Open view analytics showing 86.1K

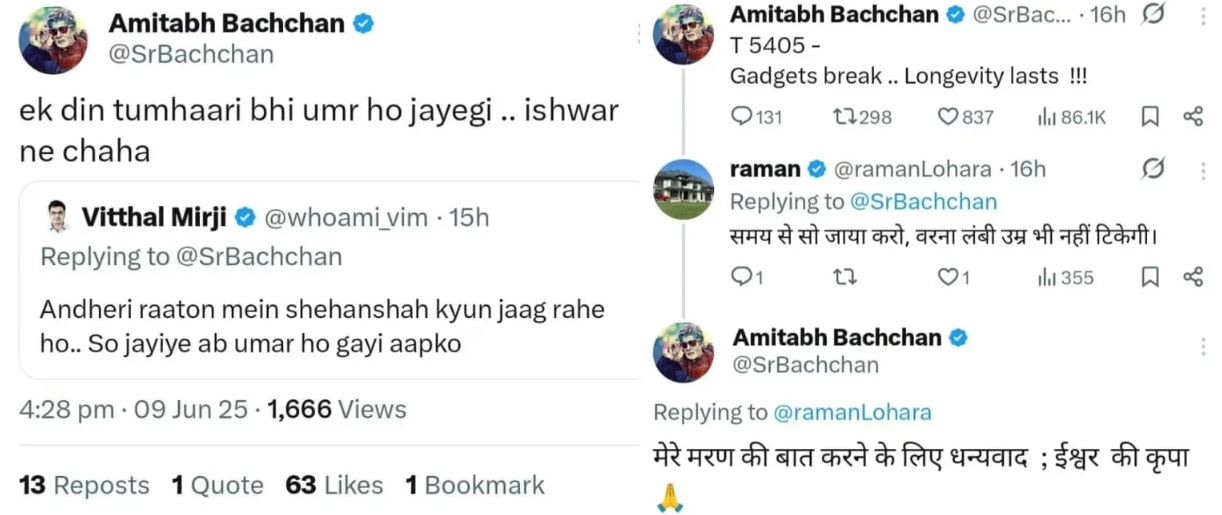pyautogui.click(x=1047, y=117)
